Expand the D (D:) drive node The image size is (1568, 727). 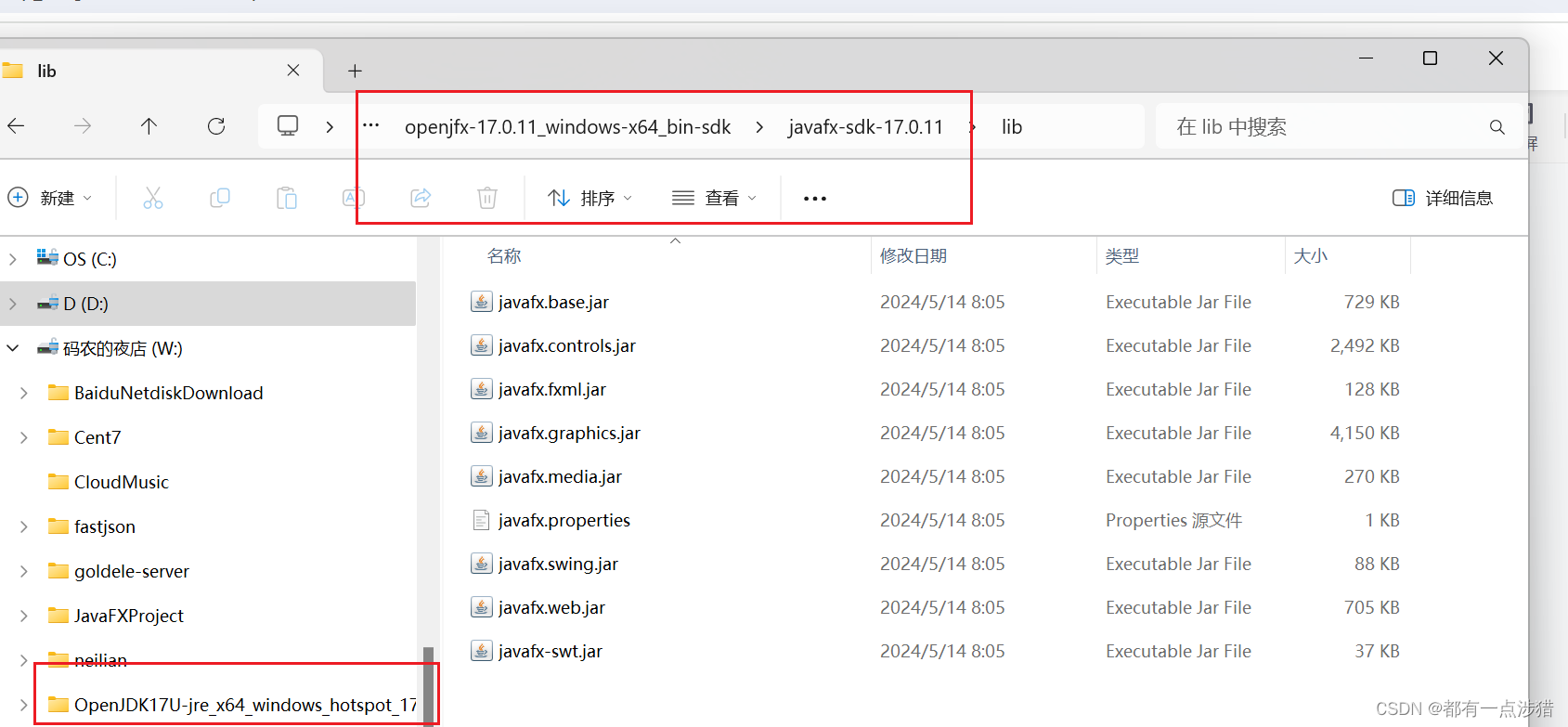(13, 304)
